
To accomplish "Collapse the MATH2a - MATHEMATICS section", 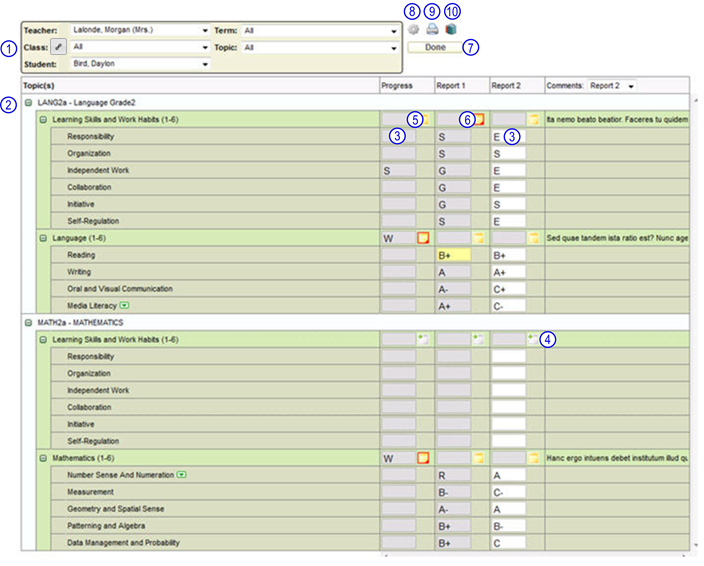I will tap(27, 323).
